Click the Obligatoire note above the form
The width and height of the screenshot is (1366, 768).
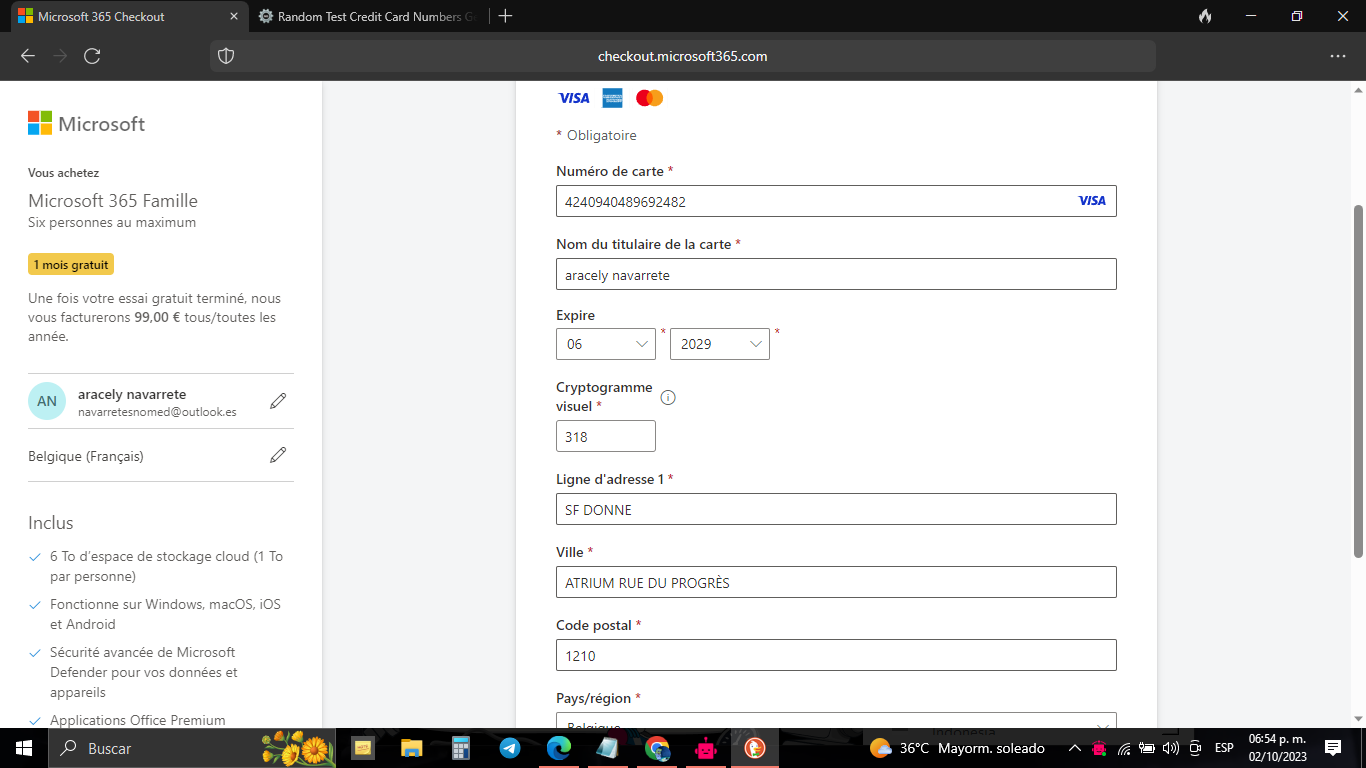[601, 135]
